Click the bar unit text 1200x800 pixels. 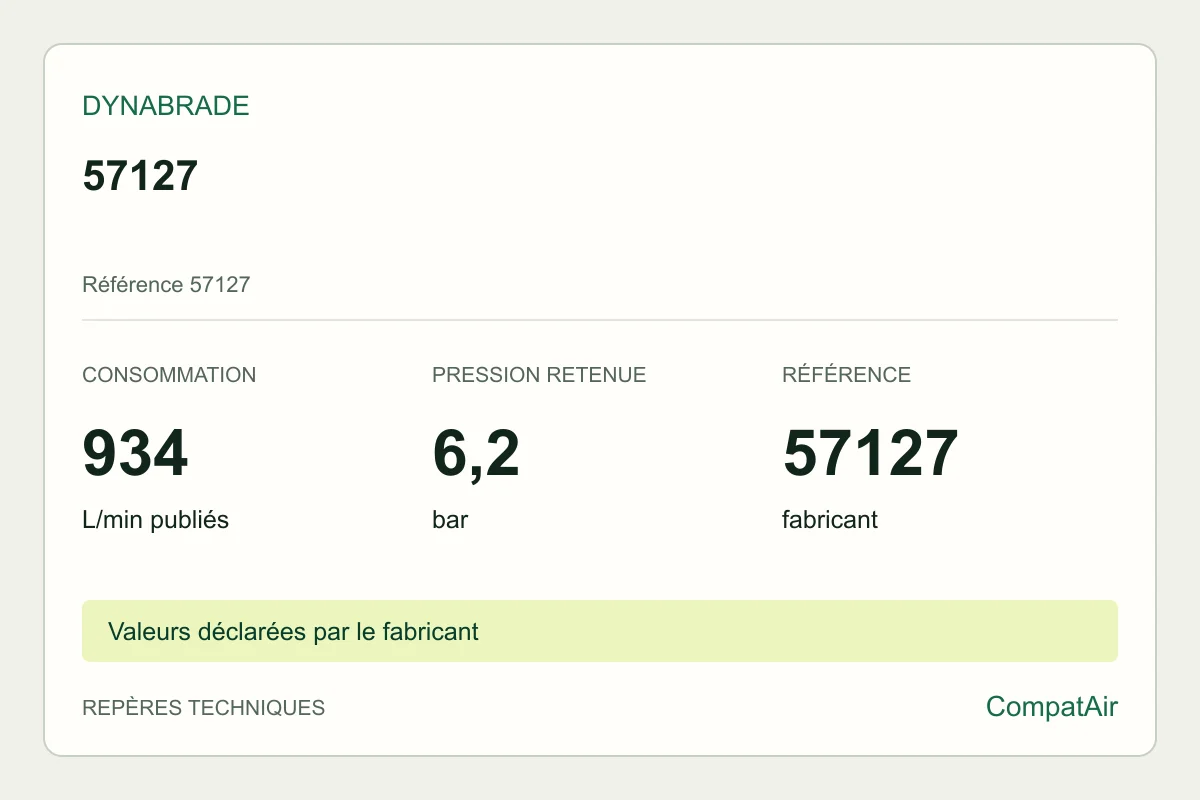tap(450, 520)
